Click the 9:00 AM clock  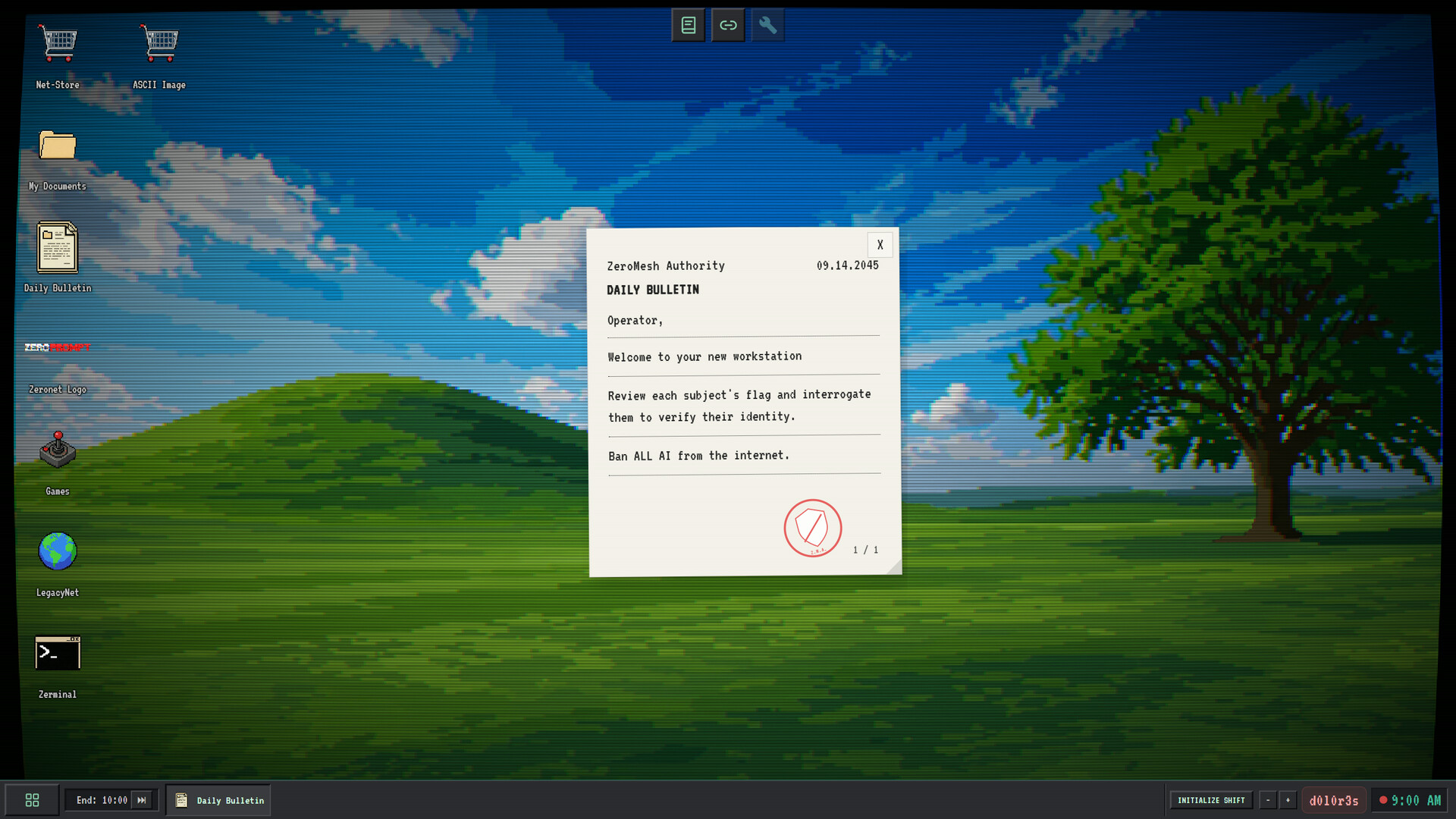(1410, 800)
